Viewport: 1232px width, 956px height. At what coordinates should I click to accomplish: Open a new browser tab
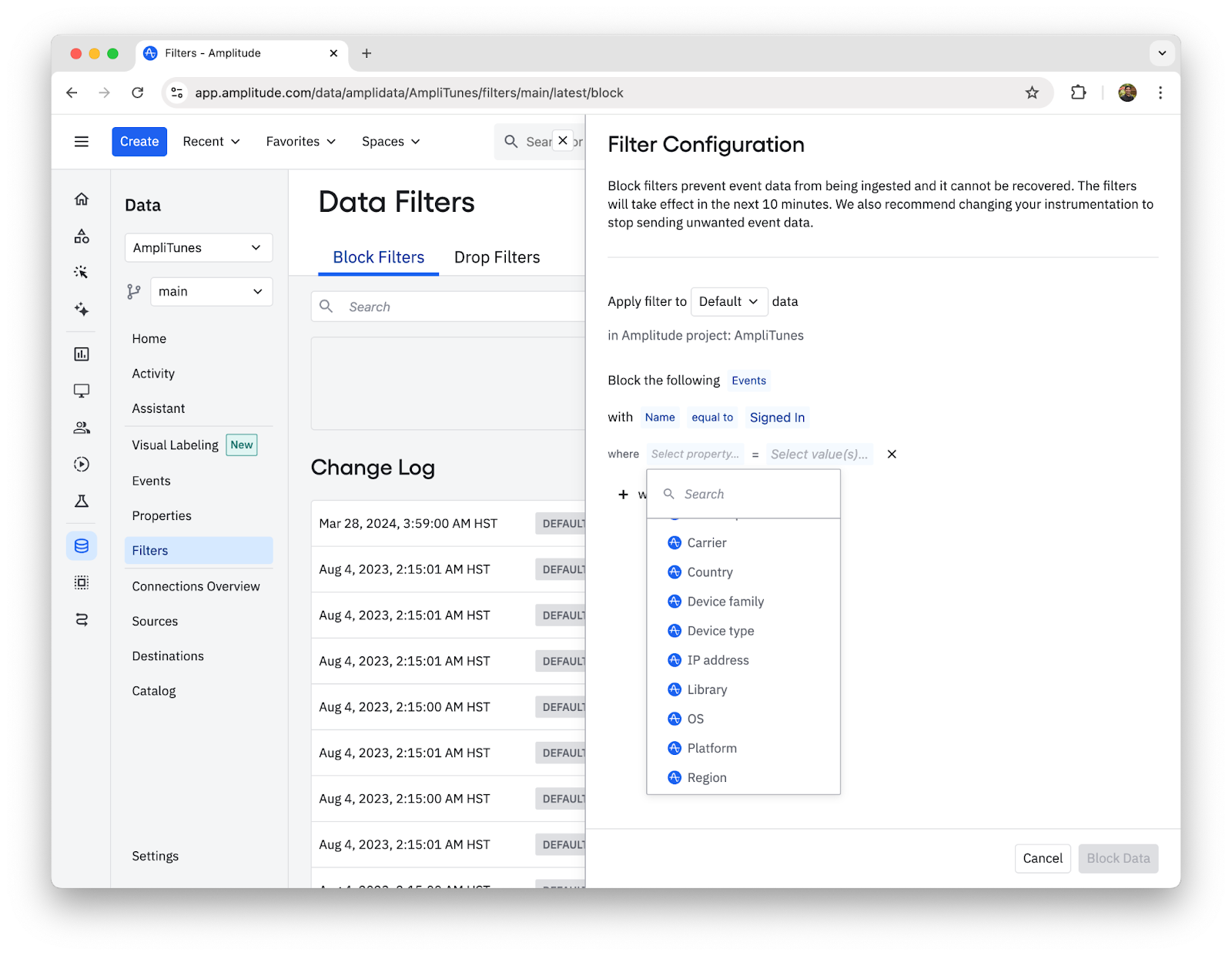click(x=367, y=53)
